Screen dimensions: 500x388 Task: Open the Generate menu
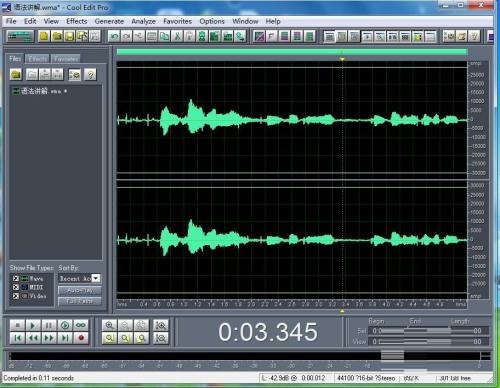pos(109,21)
